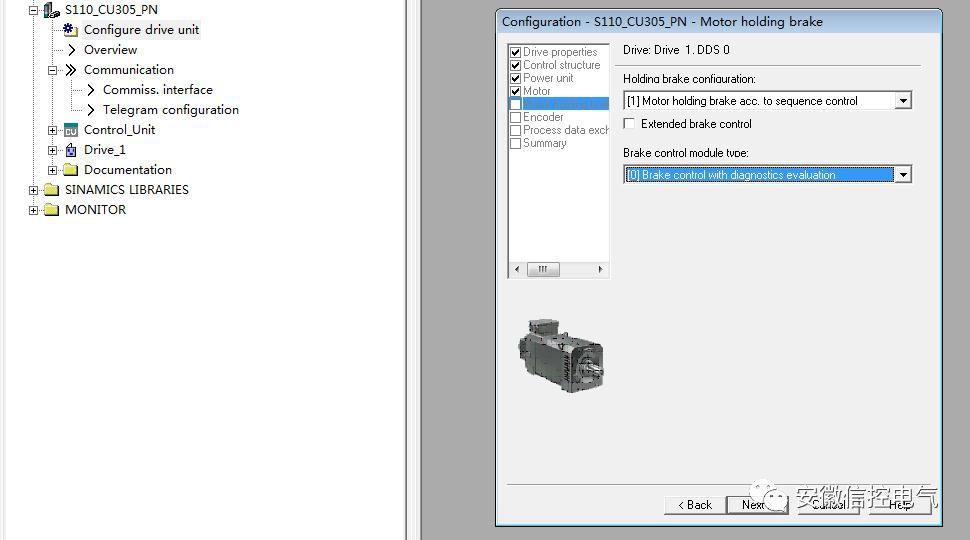Image resolution: width=970 pixels, height=540 pixels.
Task: Select S110_CU305_PN label in tree
Action: 111,10
